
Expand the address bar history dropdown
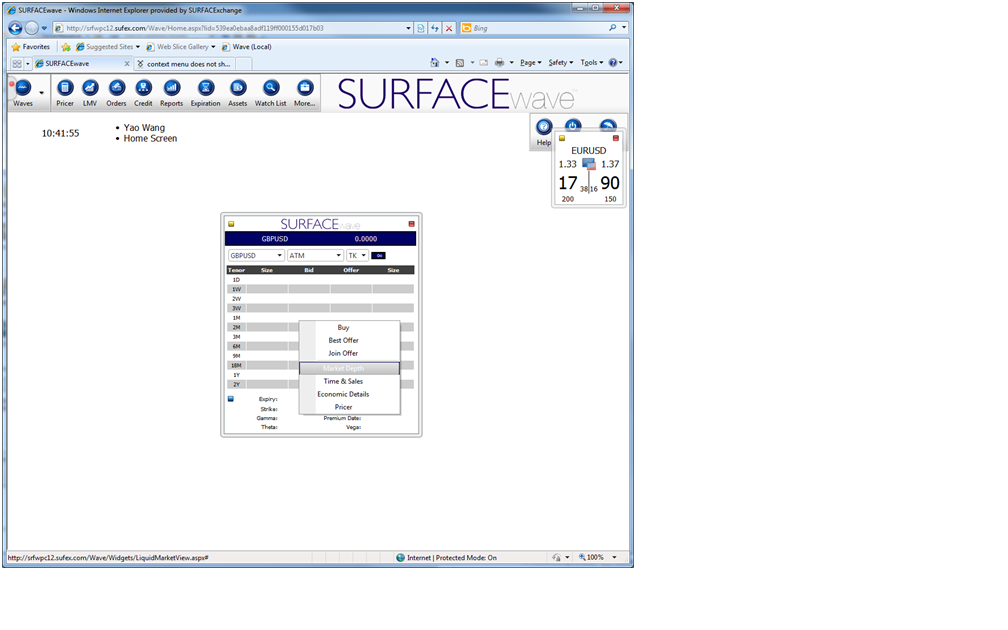click(408, 28)
